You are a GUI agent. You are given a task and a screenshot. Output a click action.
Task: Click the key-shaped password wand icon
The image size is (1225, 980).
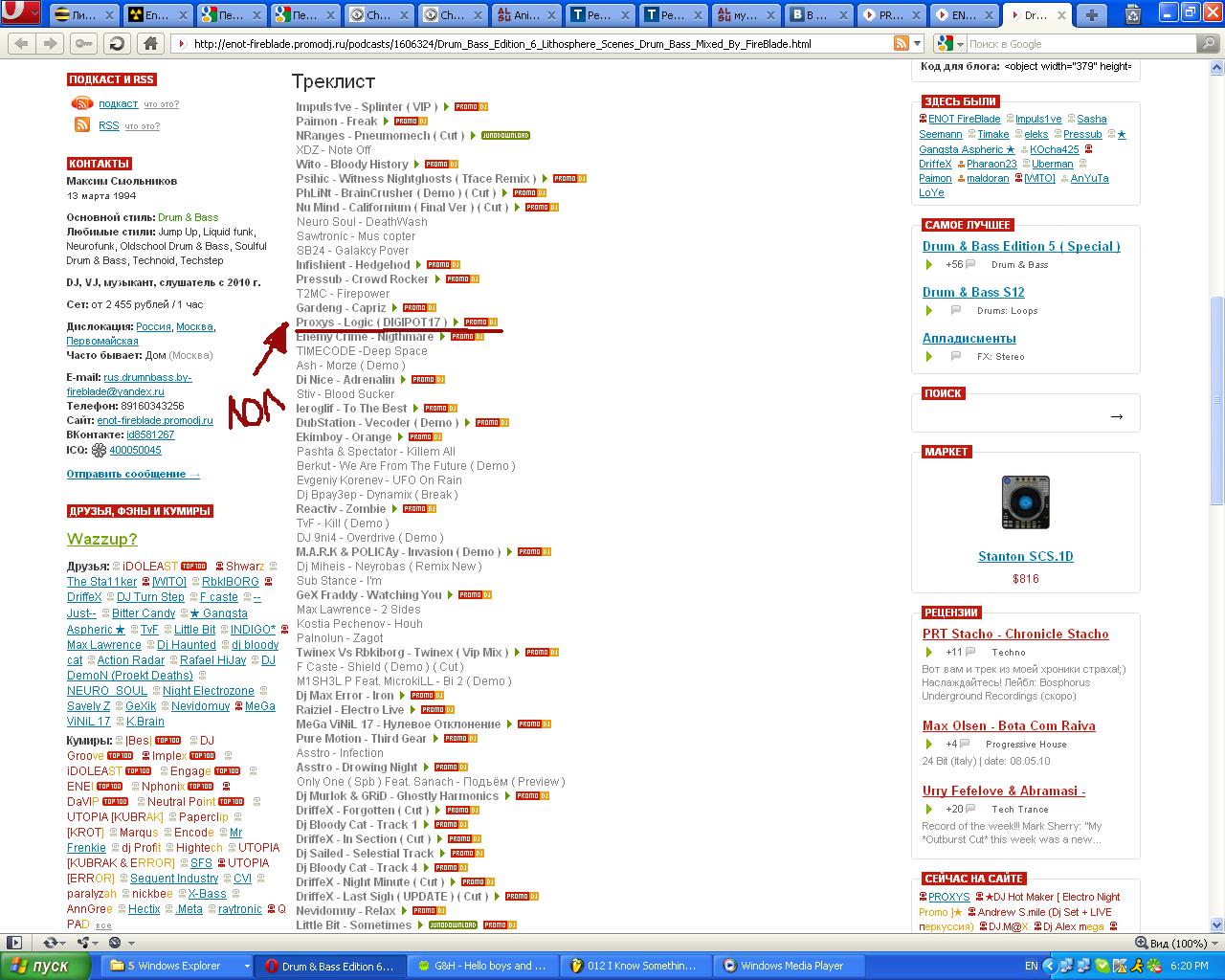coord(84,43)
